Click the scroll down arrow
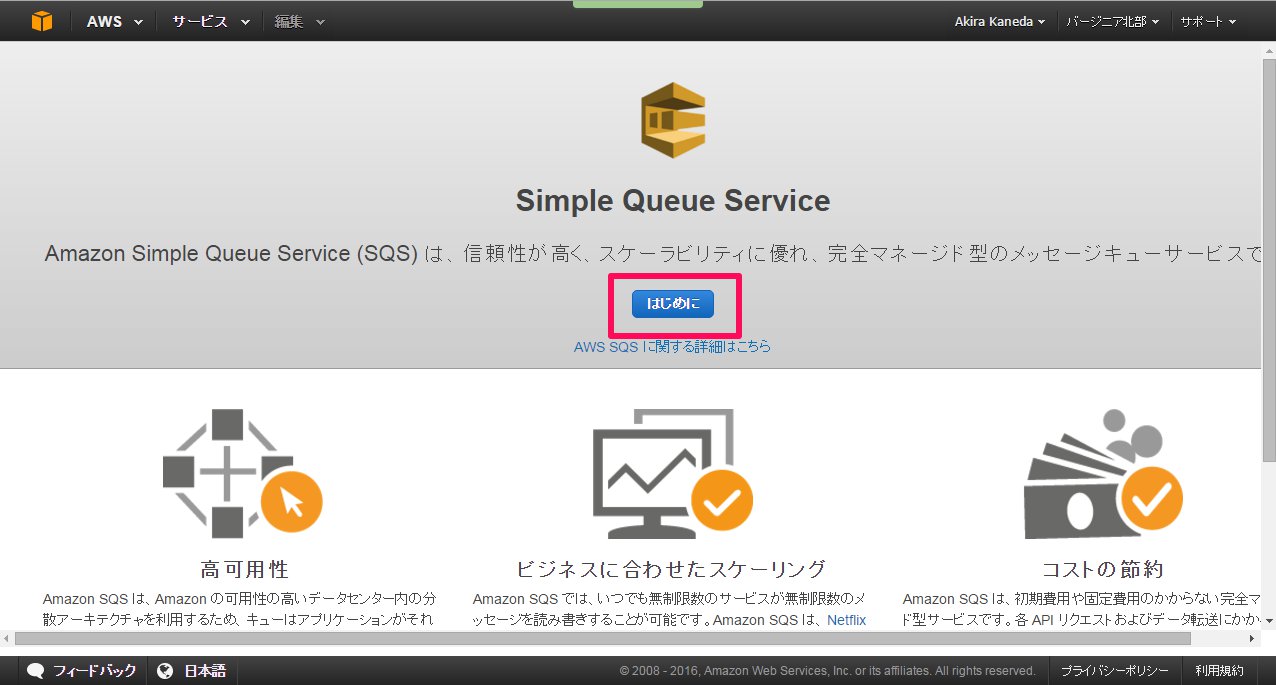Image resolution: width=1276 pixels, height=685 pixels. (x=1268, y=623)
